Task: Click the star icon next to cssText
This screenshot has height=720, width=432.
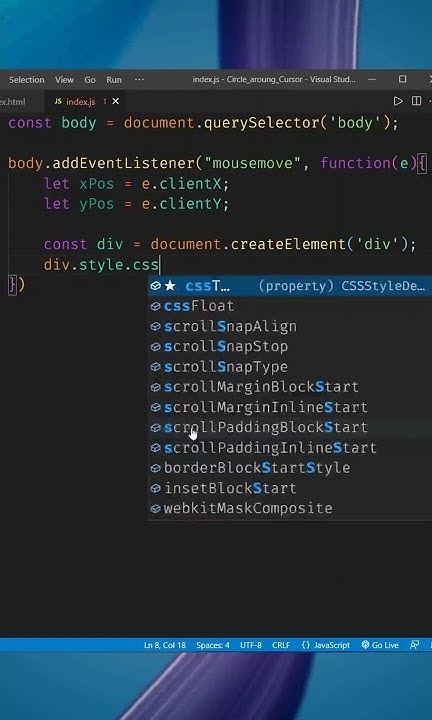Action: (x=170, y=286)
